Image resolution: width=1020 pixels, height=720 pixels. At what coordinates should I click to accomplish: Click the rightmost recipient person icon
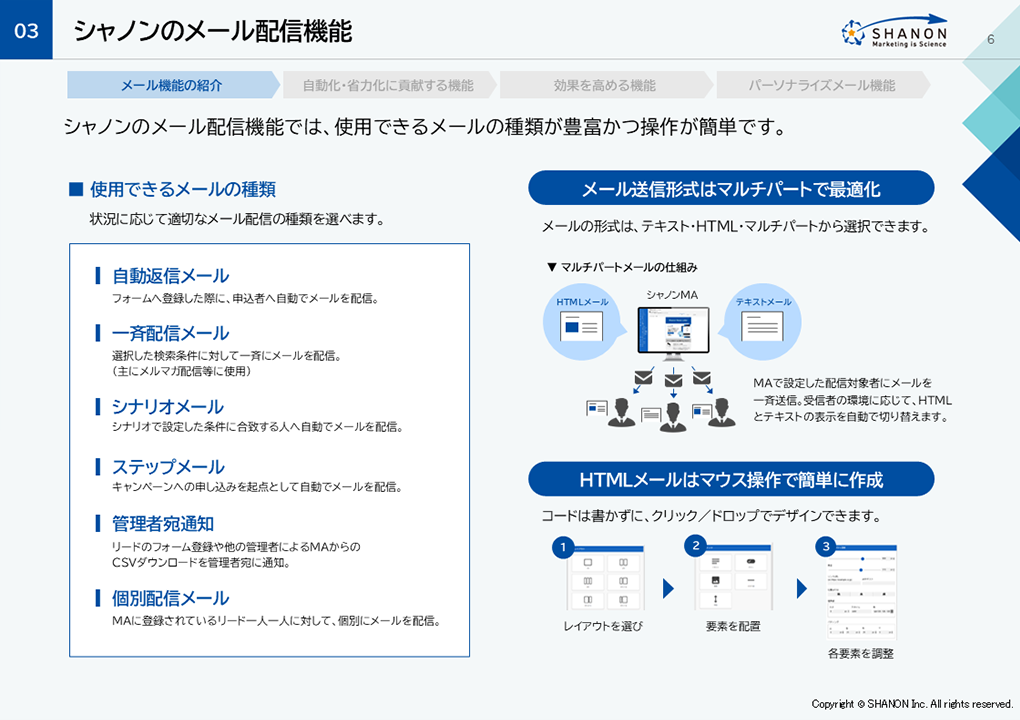pyautogui.click(x=721, y=413)
